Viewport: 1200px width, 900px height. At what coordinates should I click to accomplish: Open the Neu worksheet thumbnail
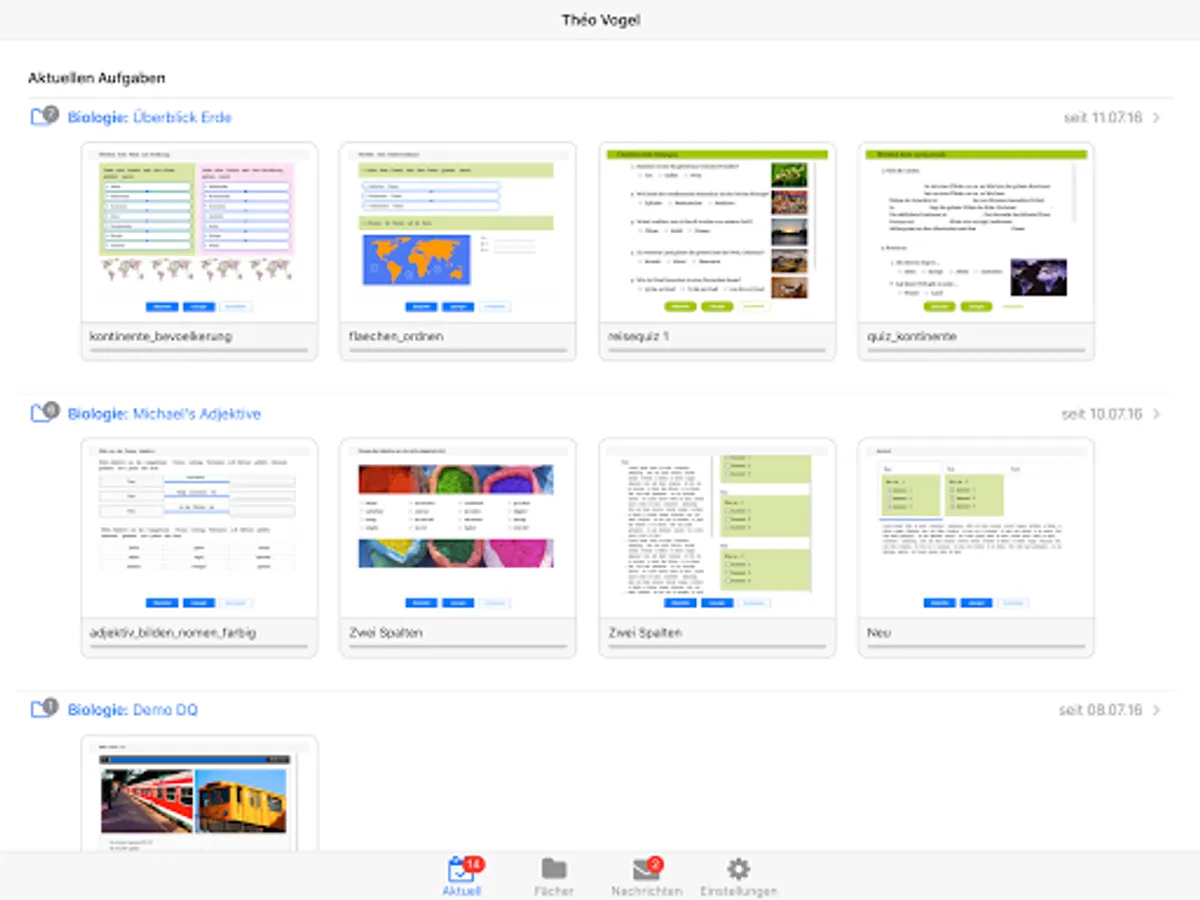tap(976, 529)
